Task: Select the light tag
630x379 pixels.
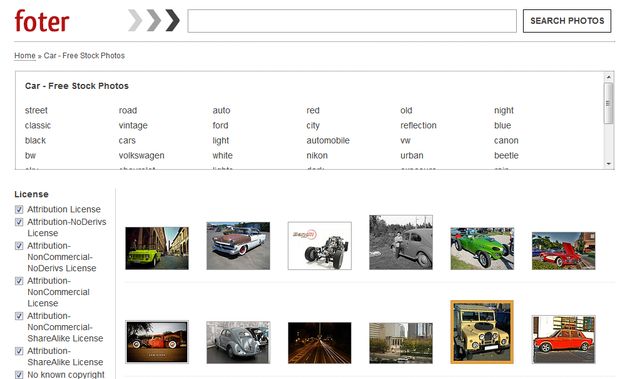Action: [221, 141]
